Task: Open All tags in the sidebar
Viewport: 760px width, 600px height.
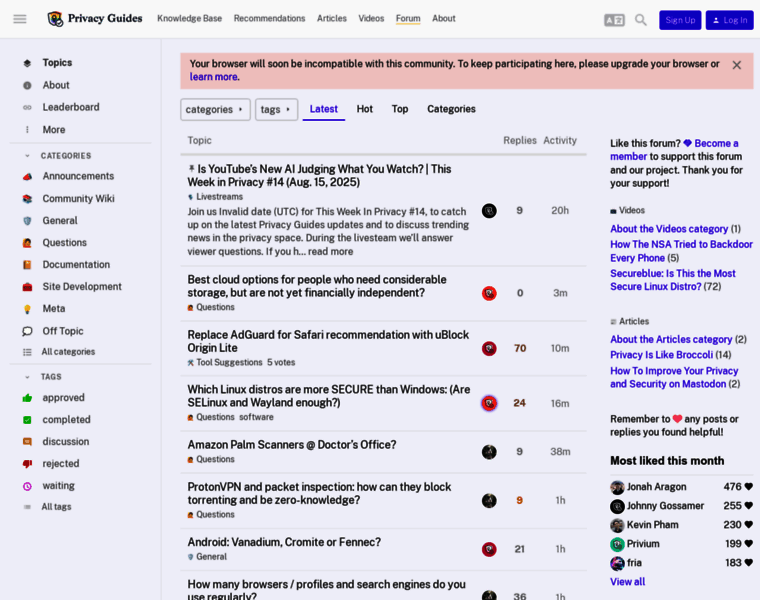Action: point(56,507)
